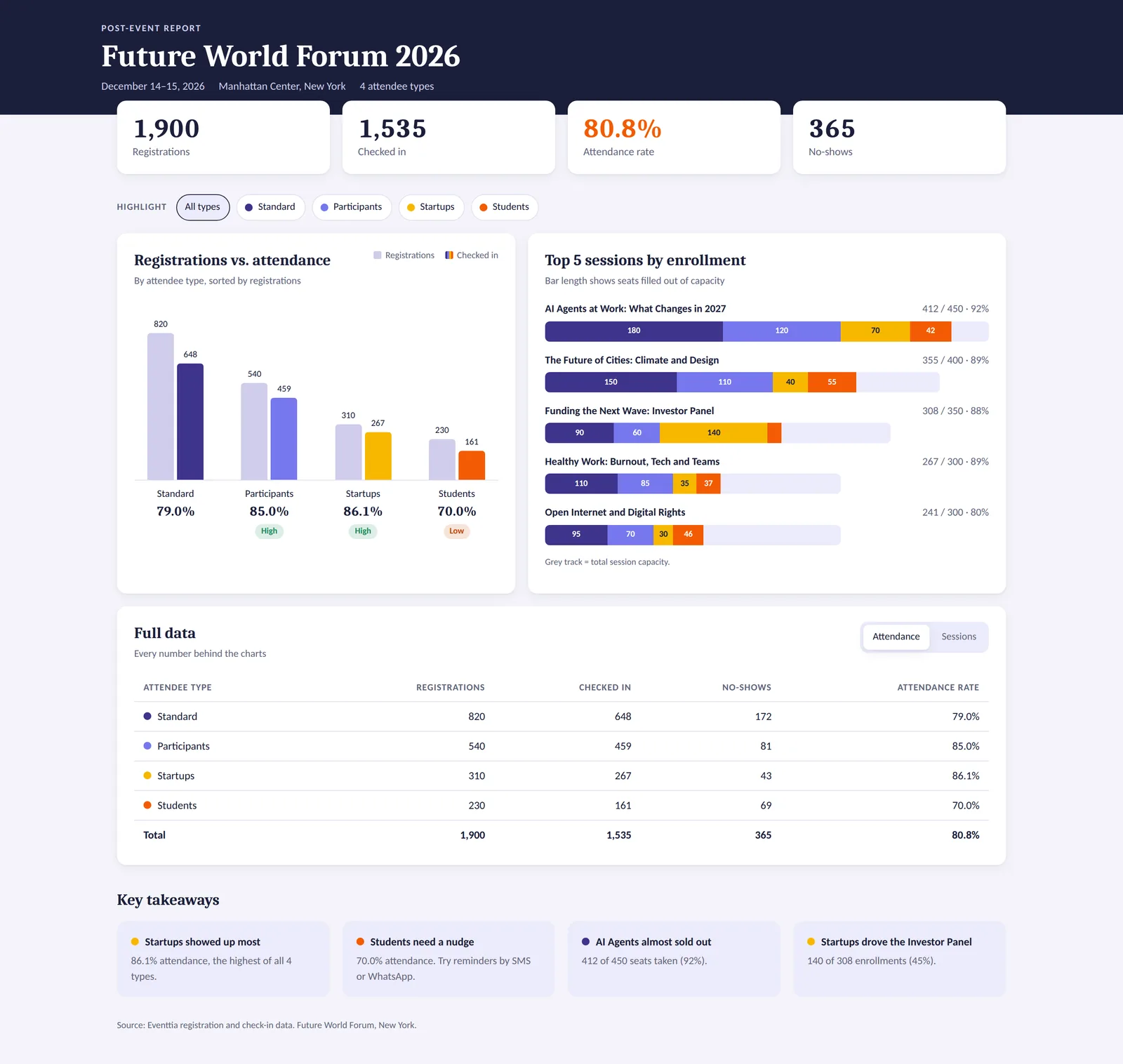Click session title The Future of Cities
The height and width of the screenshot is (1064, 1123).
(x=632, y=360)
